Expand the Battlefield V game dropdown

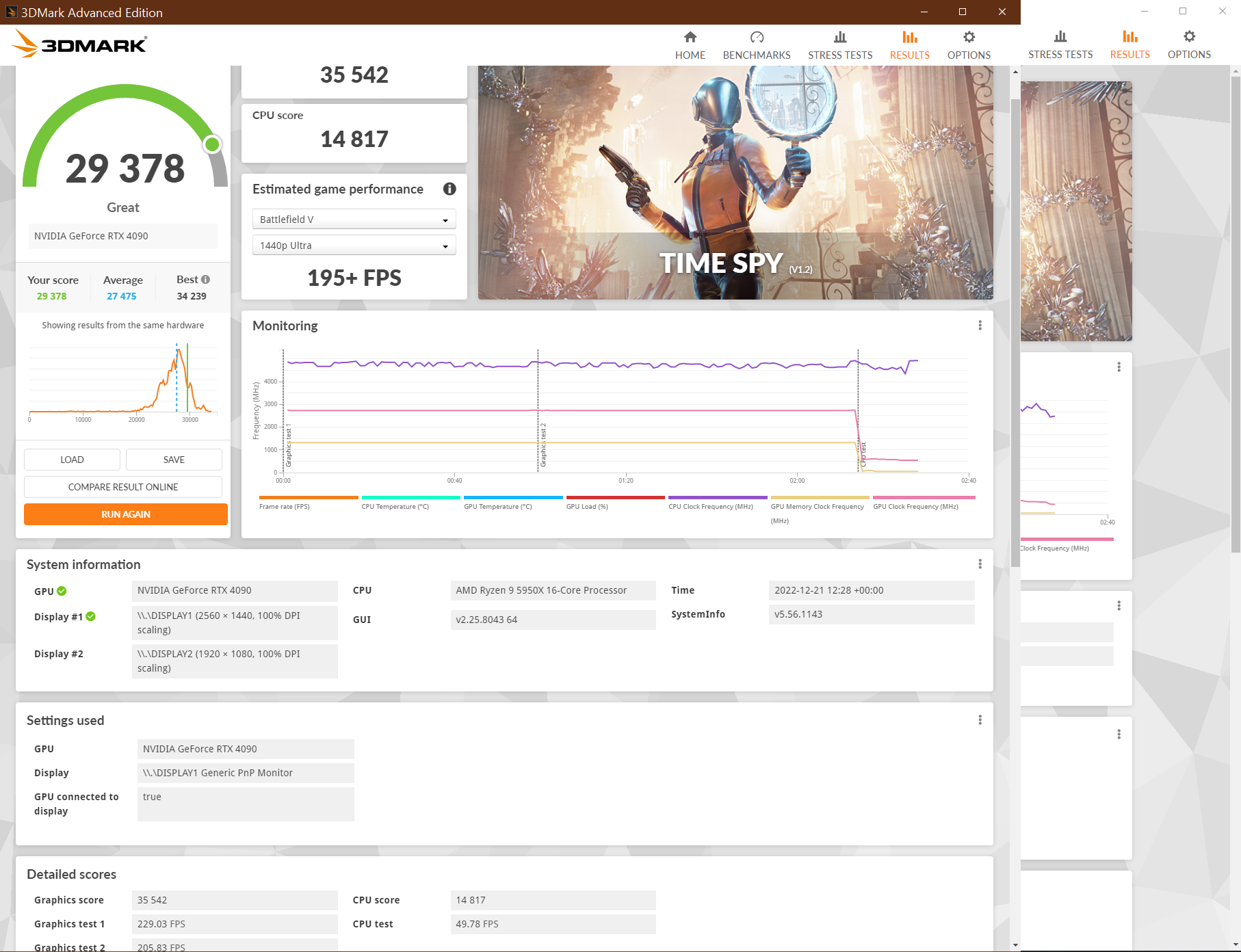(x=354, y=220)
